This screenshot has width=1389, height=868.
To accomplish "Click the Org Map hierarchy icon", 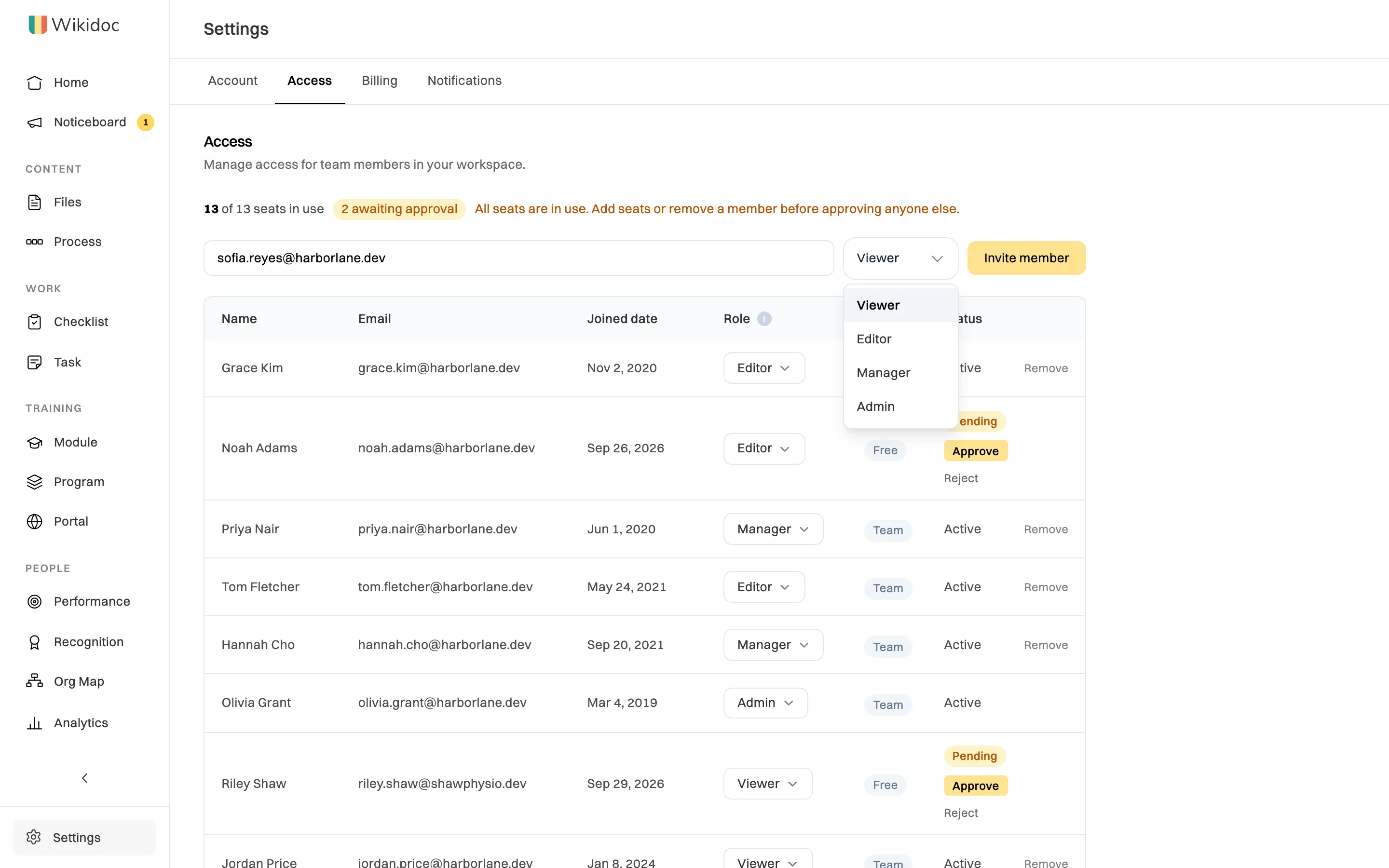I will [x=34, y=681].
